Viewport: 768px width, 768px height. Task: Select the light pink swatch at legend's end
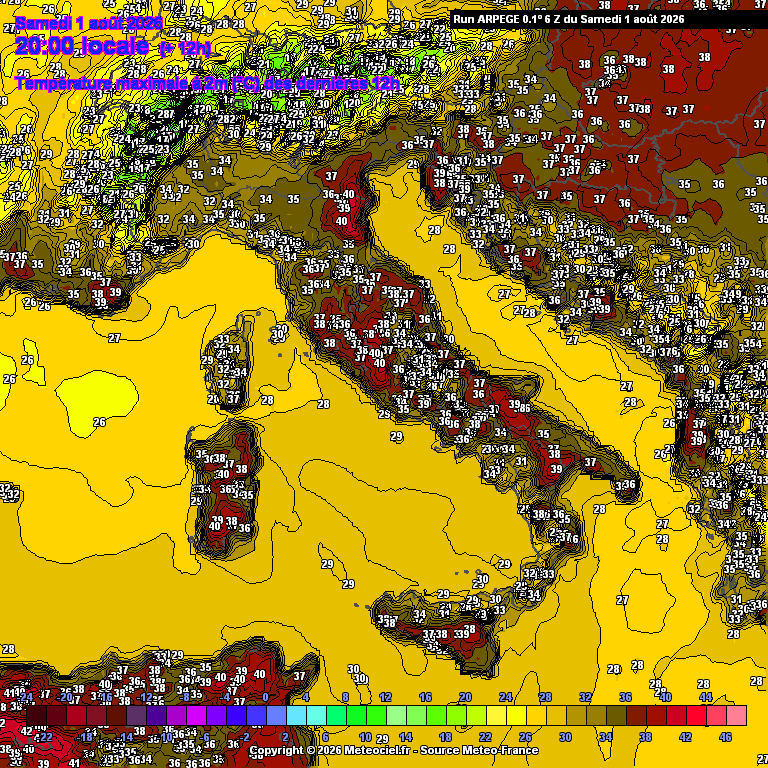tap(737, 716)
